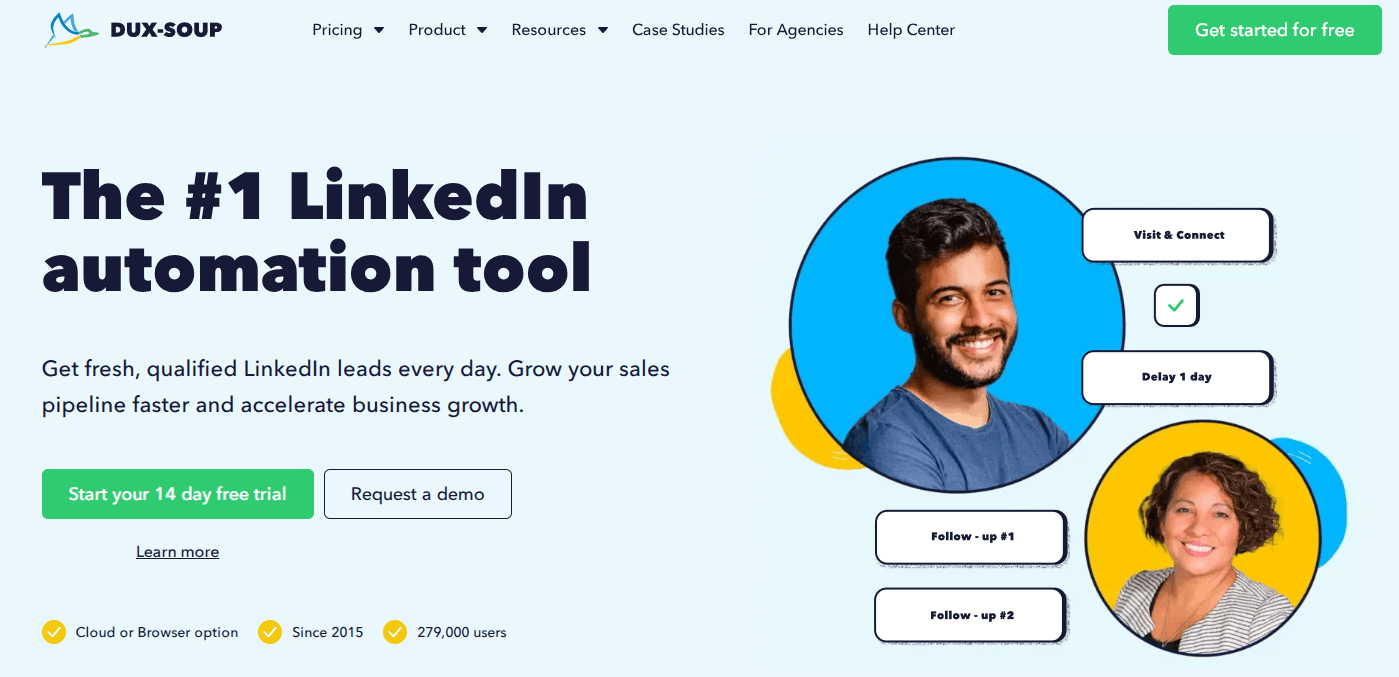Screen dimensions: 1399x677
Task: Select the Delay 1 day card
Action: coord(1177,377)
